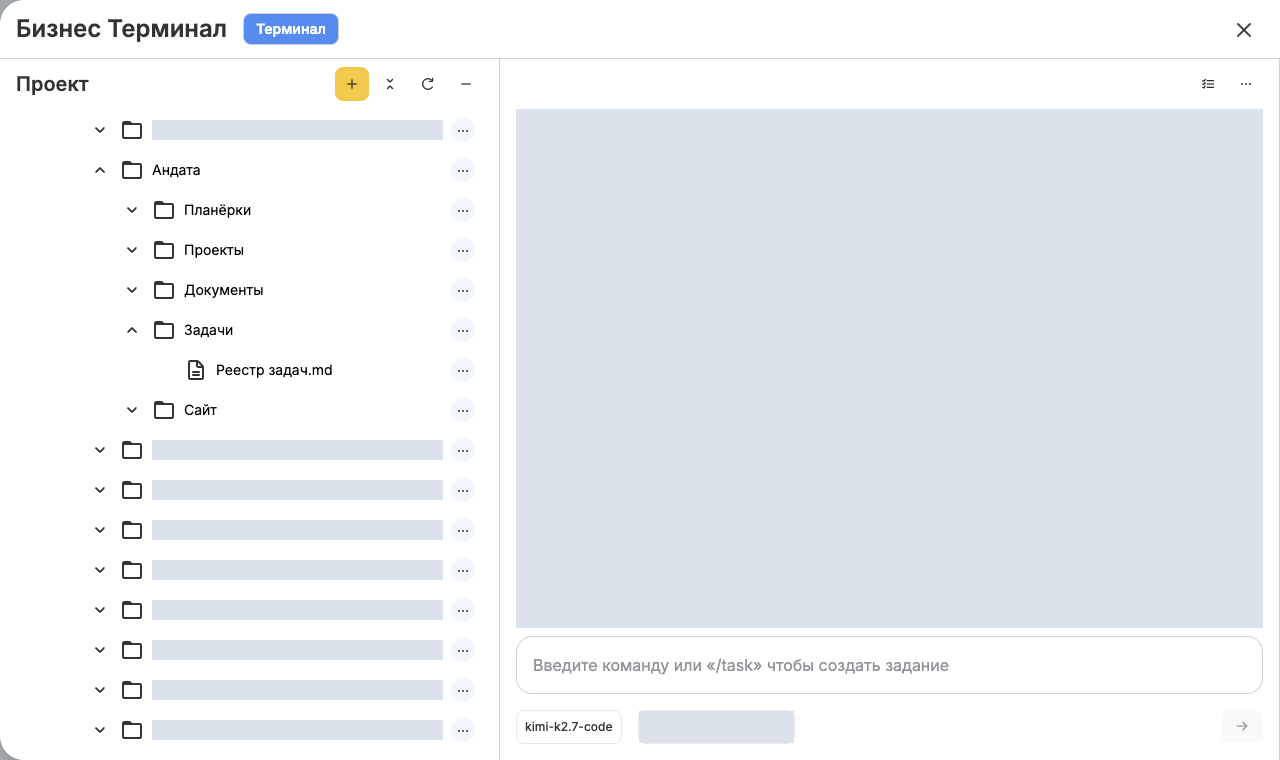The image size is (1280, 760).
Task: Click the Проекты folder icon
Action: [x=164, y=250]
